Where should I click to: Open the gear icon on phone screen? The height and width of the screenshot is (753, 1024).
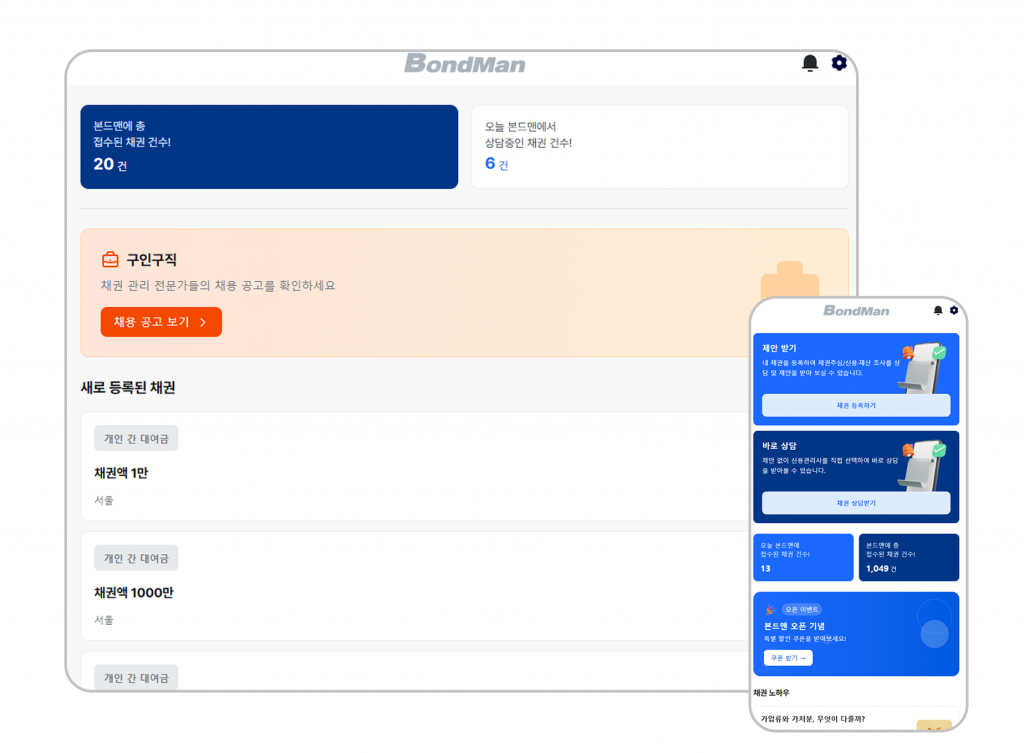coord(954,310)
